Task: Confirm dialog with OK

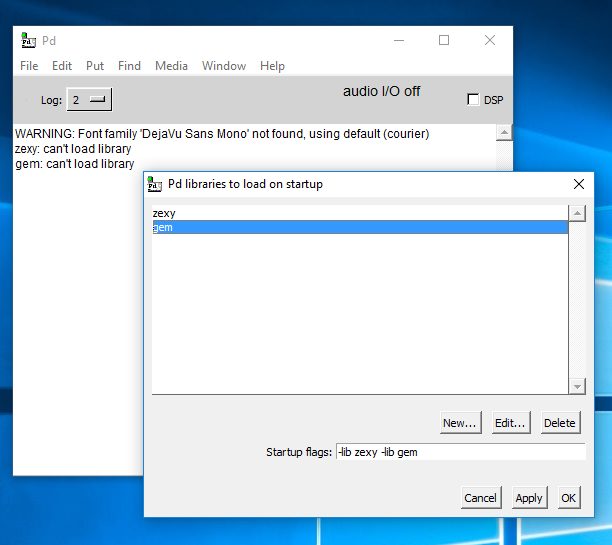Action: pyautogui.click(x=569, y=498)
